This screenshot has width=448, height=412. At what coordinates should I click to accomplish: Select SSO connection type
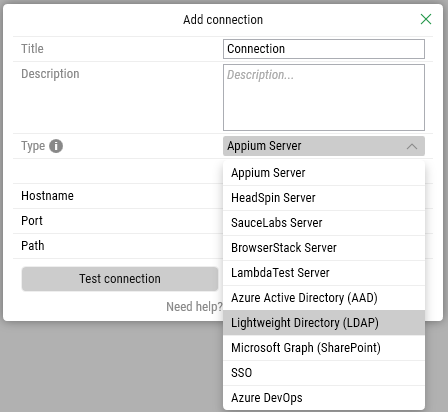[324, 373]
